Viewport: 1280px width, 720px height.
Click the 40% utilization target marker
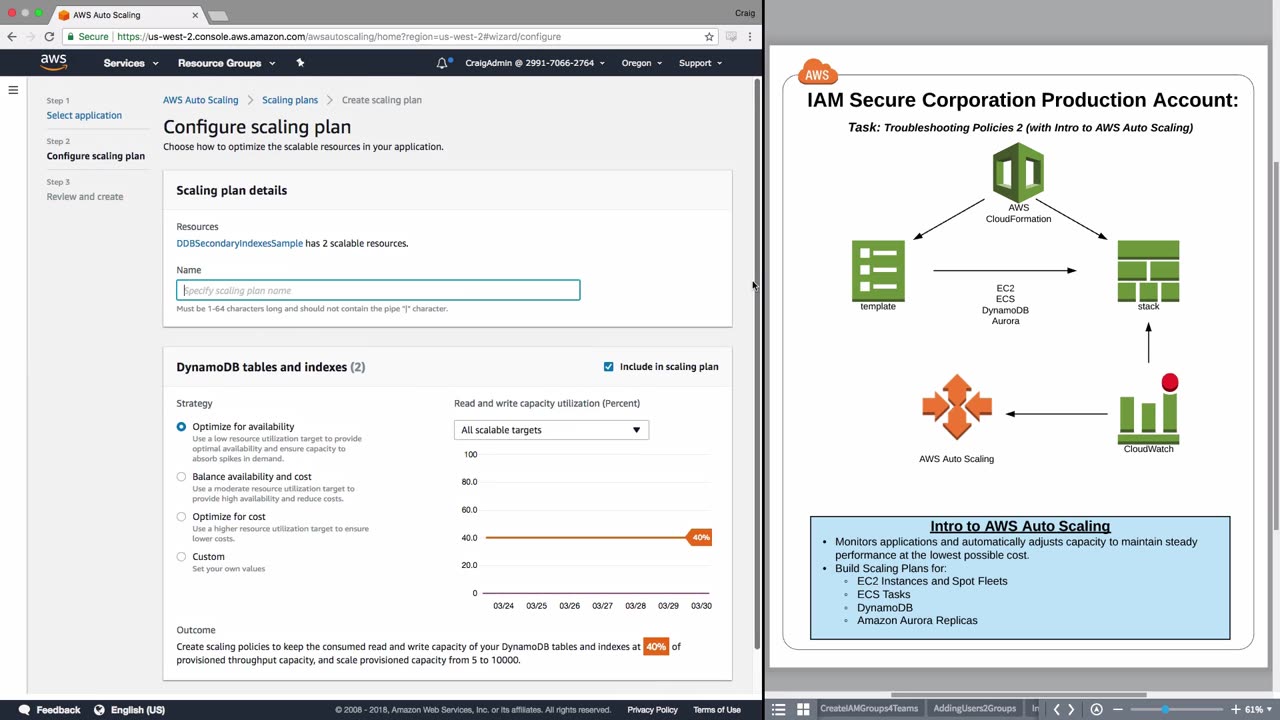[x=700, y=538]
